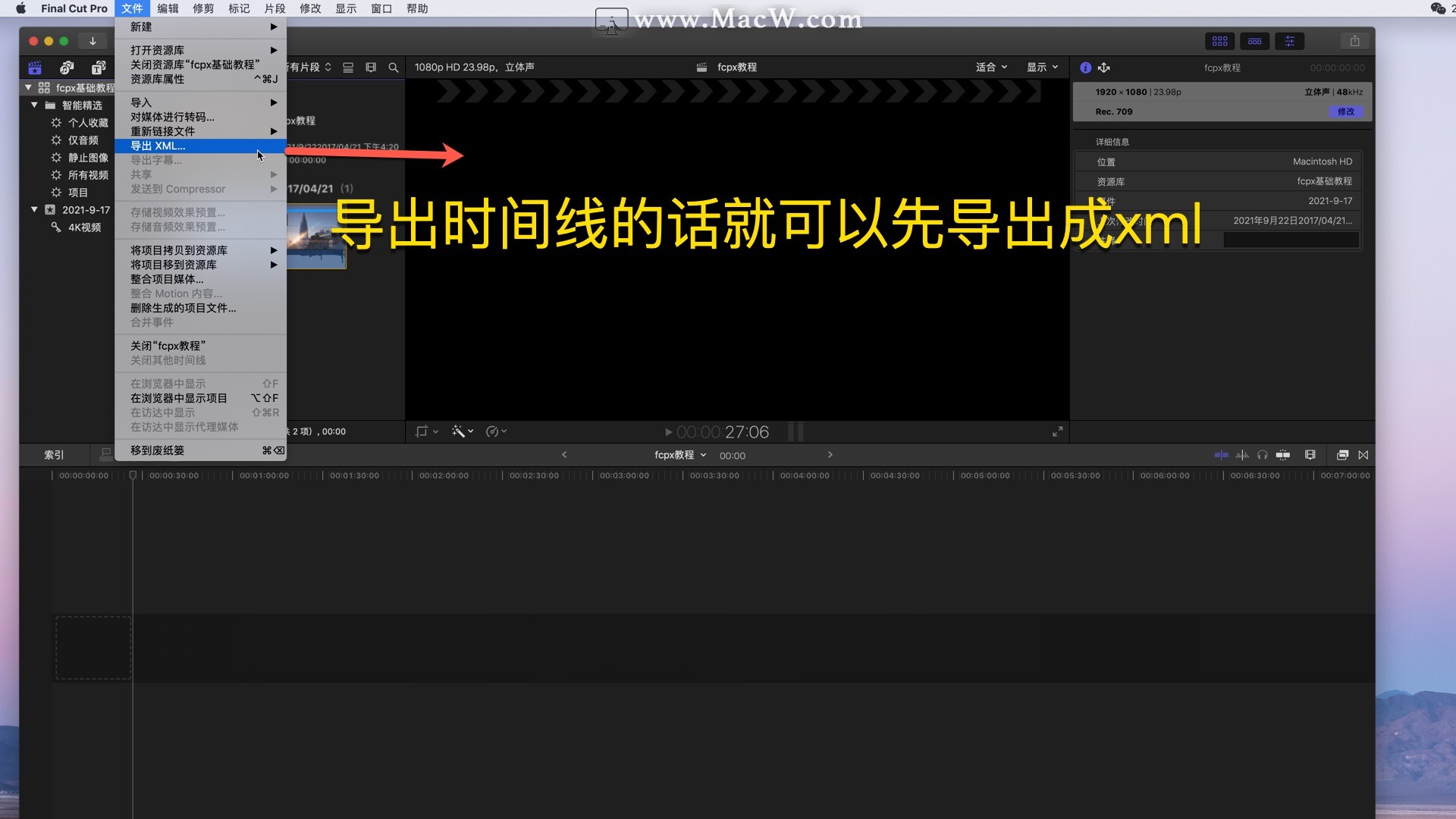Choose 导出 XML... from the menu
1456x819 pixels.
(200, 146)
